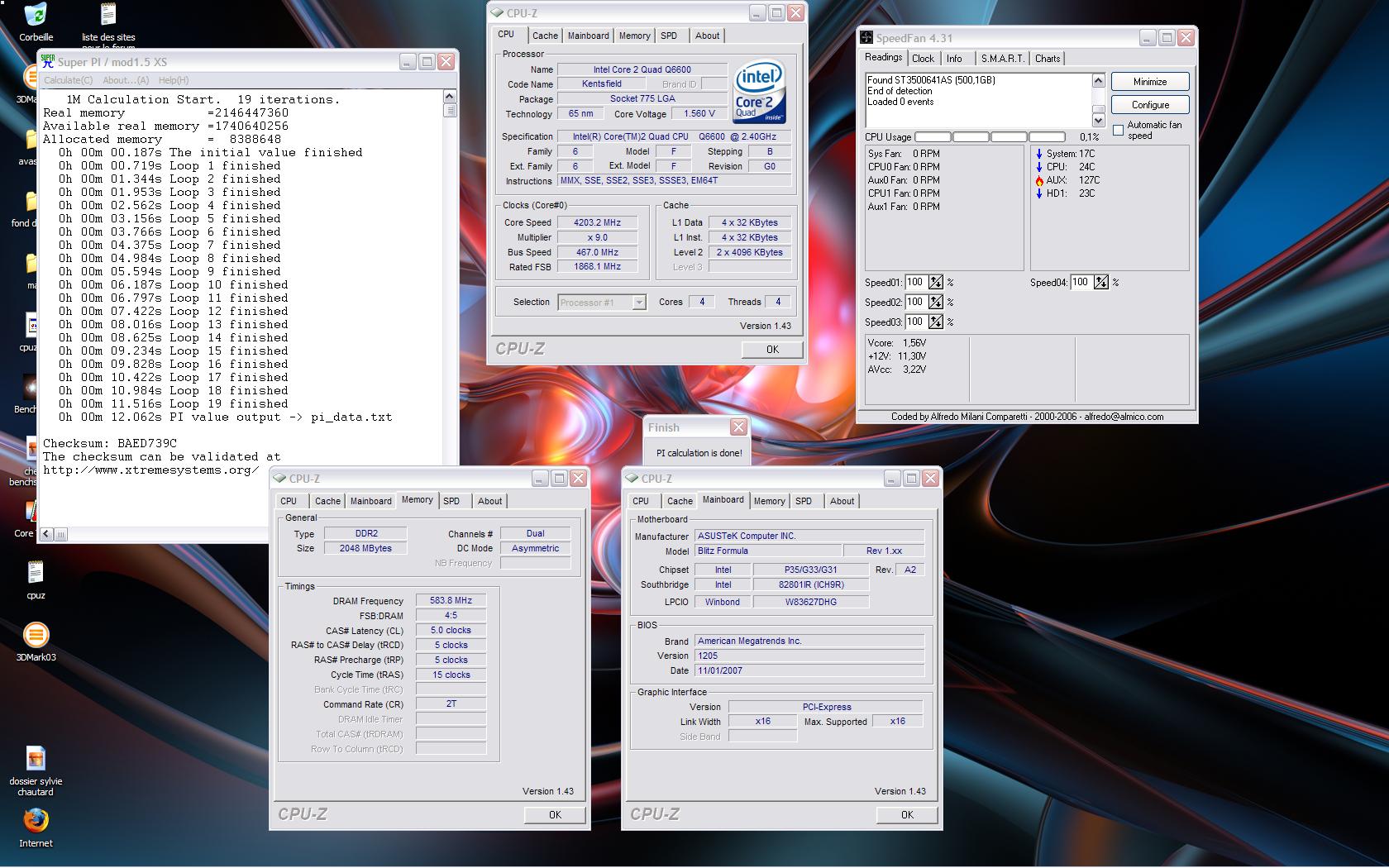Click DRAM Frequency value 583.8 MHz
The height and width of the screenshot is (868, 1389).
pos(451,601)
